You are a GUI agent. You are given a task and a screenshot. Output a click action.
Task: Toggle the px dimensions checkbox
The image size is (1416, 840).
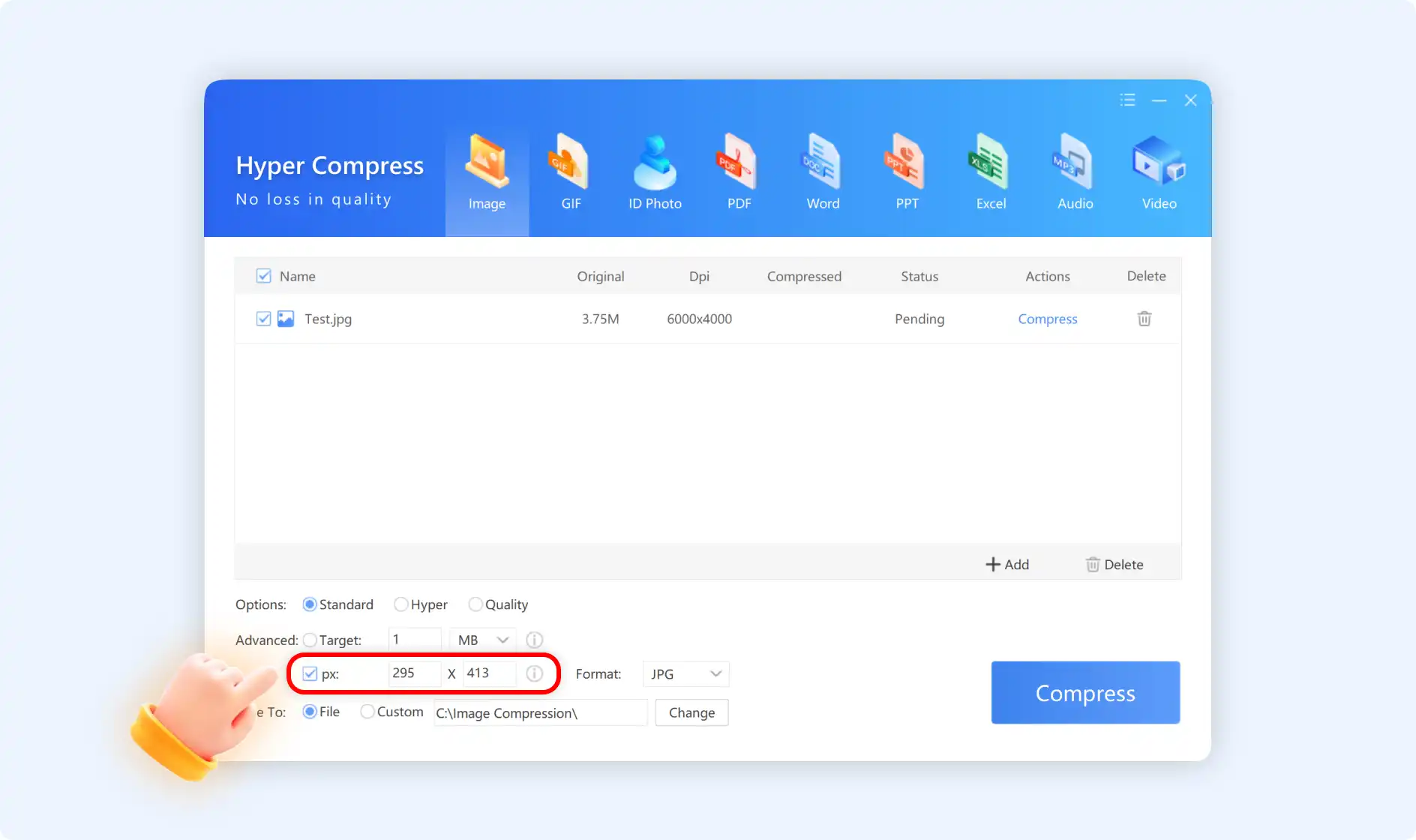pyautogui.click(x=310, y=673)
